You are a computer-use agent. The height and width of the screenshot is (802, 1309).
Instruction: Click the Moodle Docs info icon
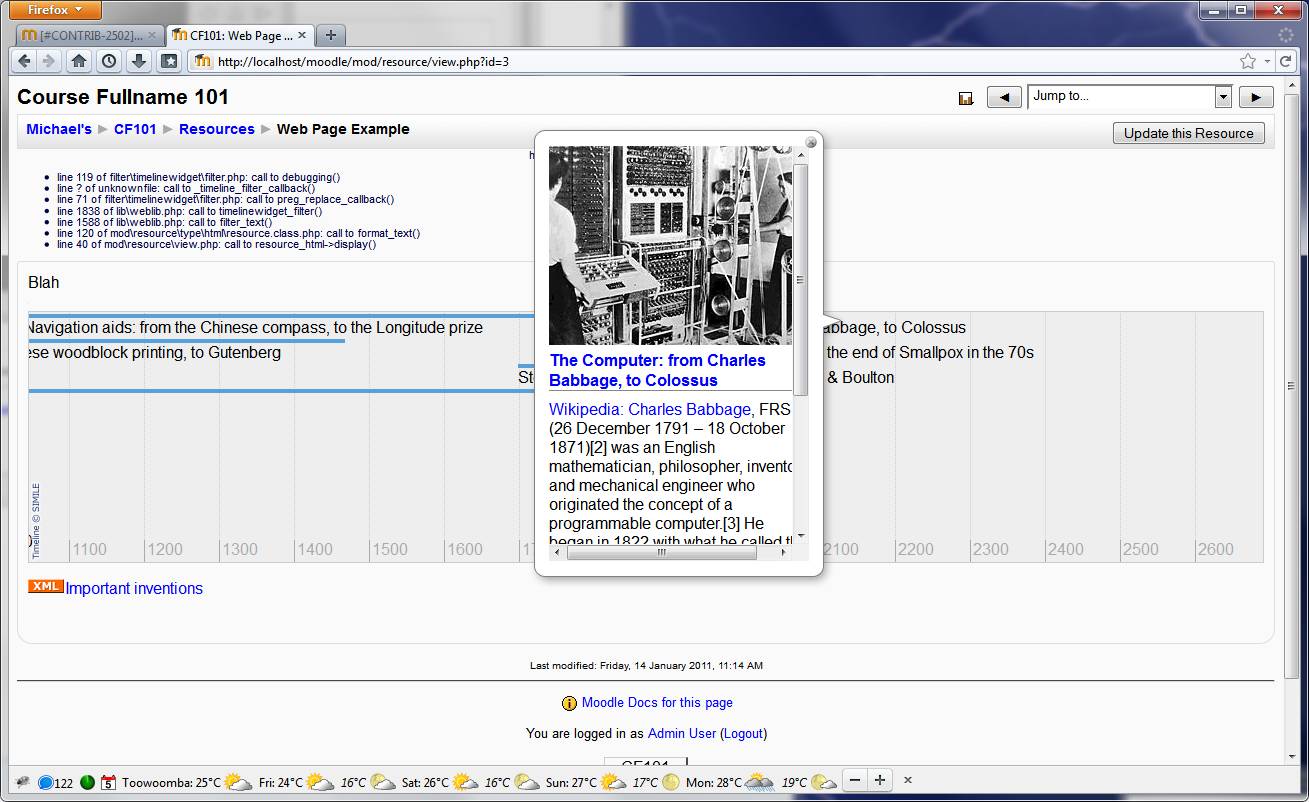(569, 703)
